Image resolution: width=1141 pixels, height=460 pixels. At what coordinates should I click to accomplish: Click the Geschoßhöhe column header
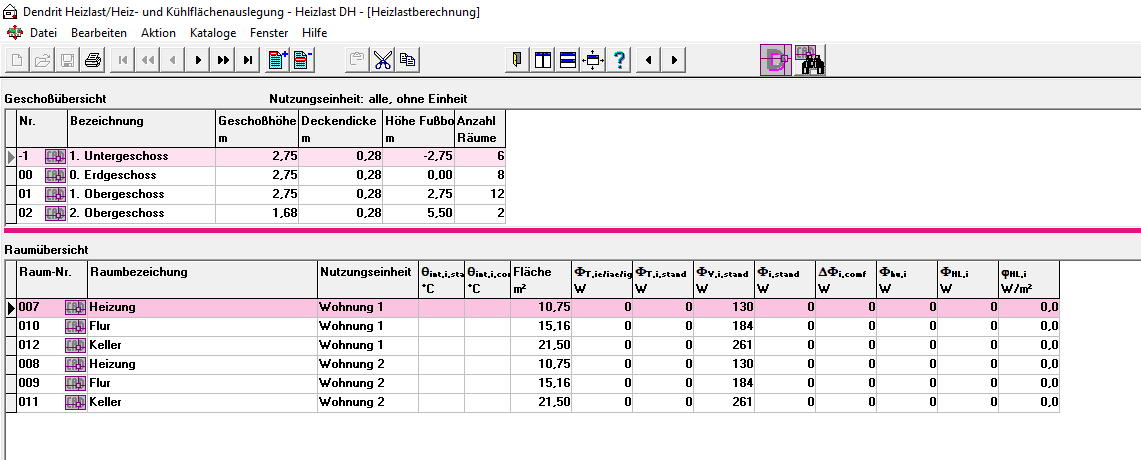click(x=258, y=128)
